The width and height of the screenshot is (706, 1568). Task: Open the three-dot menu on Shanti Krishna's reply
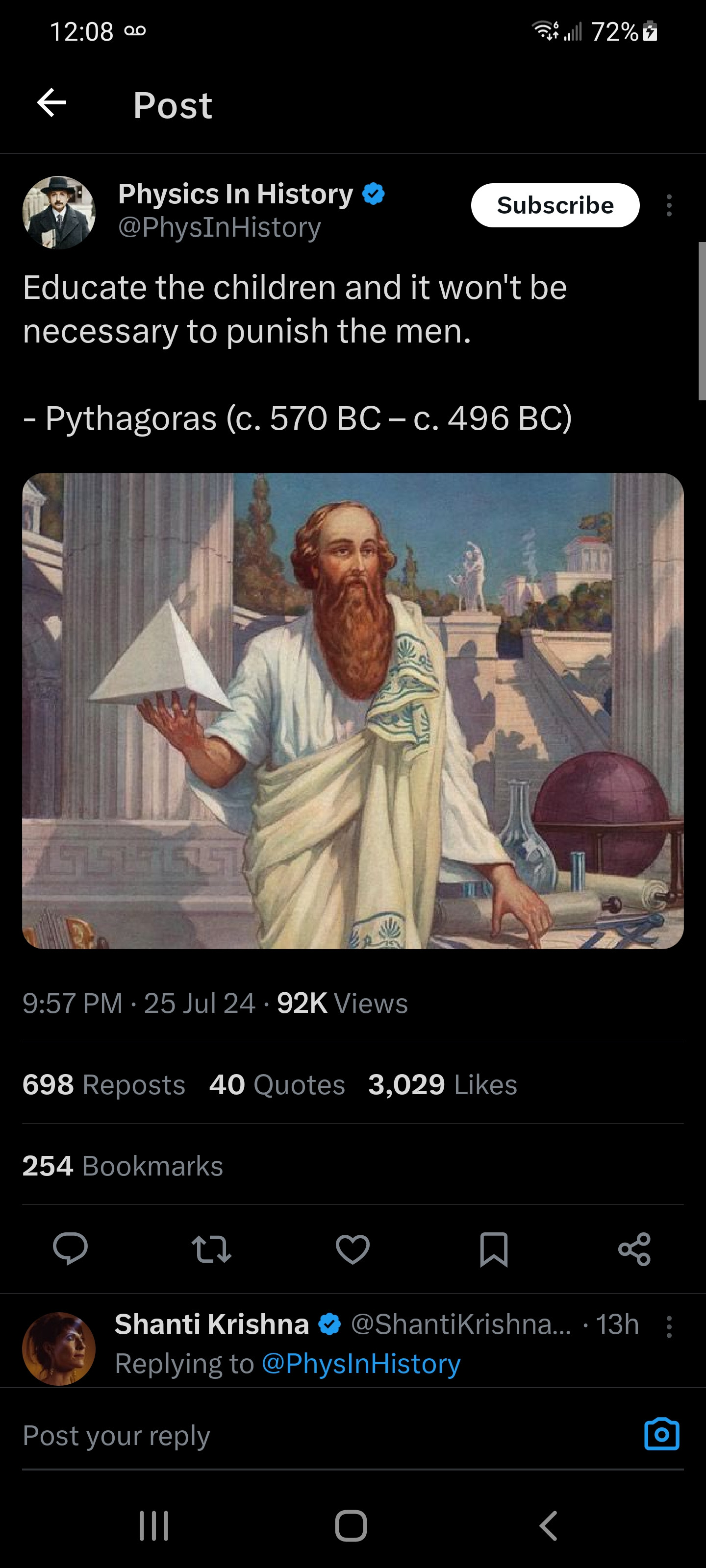[x=669, y=1327]
